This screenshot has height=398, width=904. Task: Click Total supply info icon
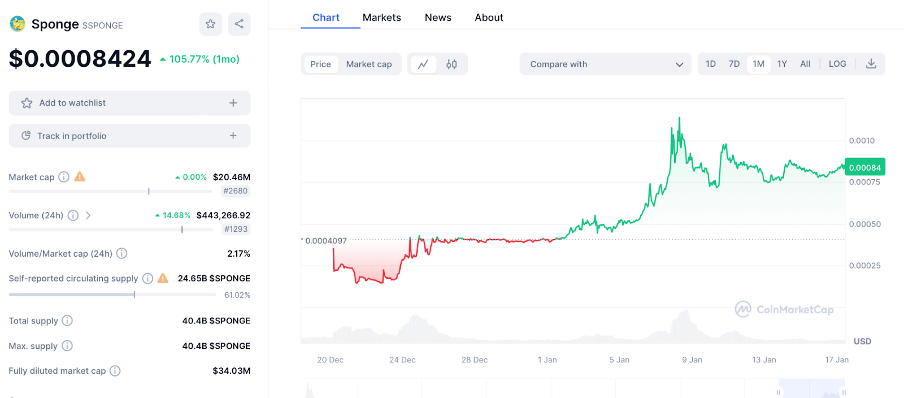67,321
